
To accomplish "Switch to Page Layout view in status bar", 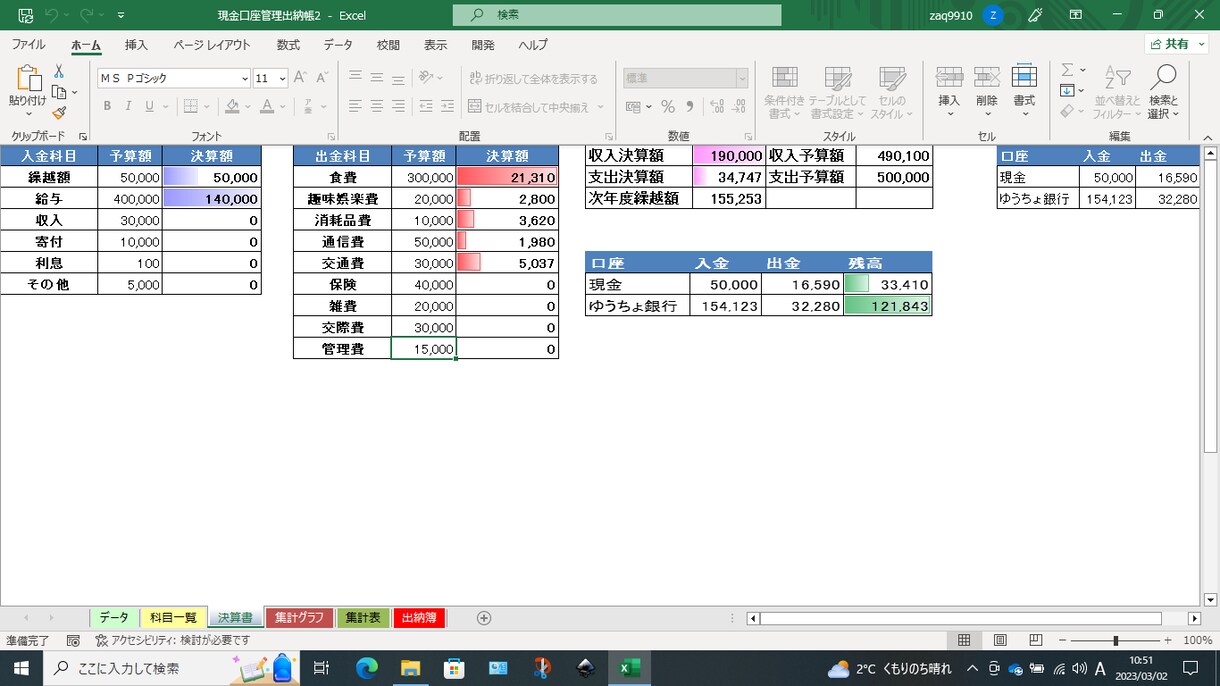I will point(1000,640).
